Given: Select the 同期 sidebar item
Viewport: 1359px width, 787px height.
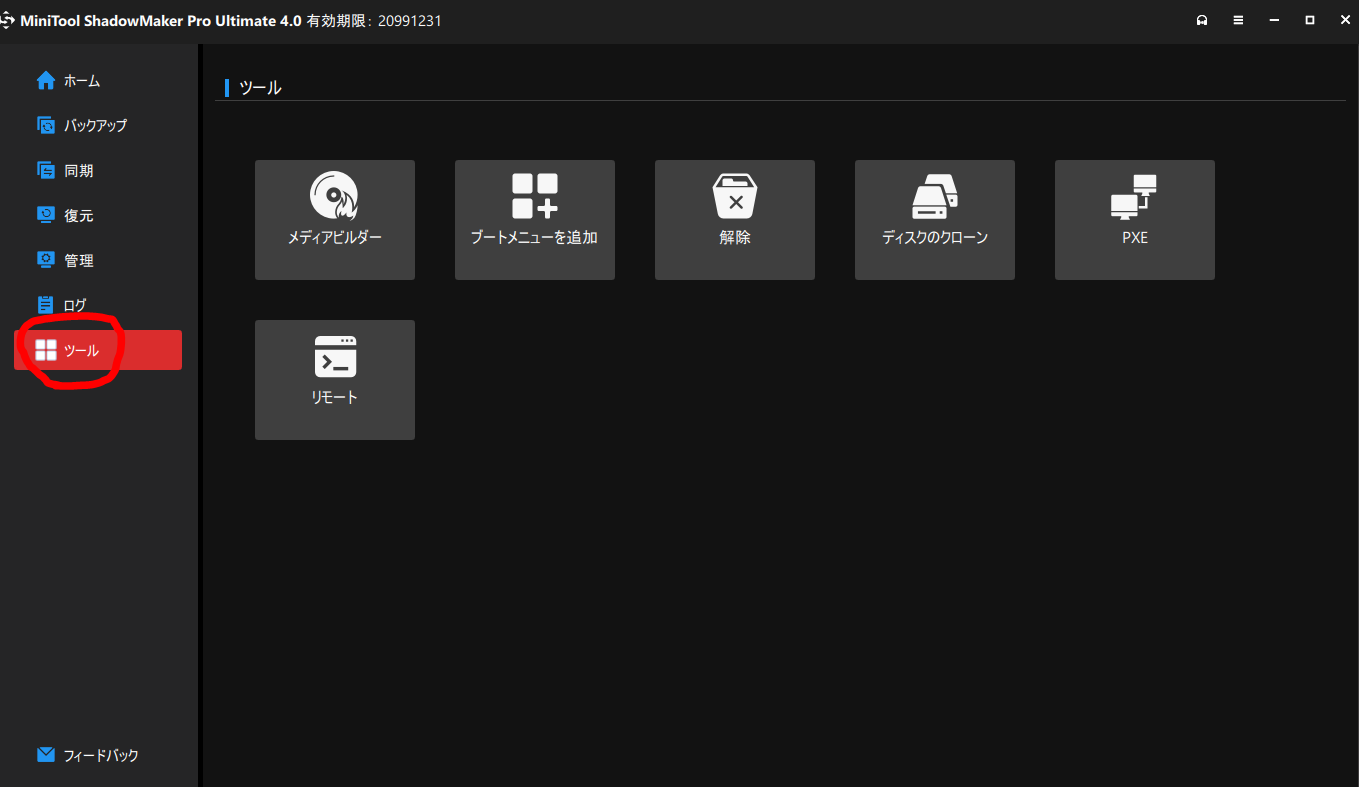Looking at the screenshot, I should point(98,171).
